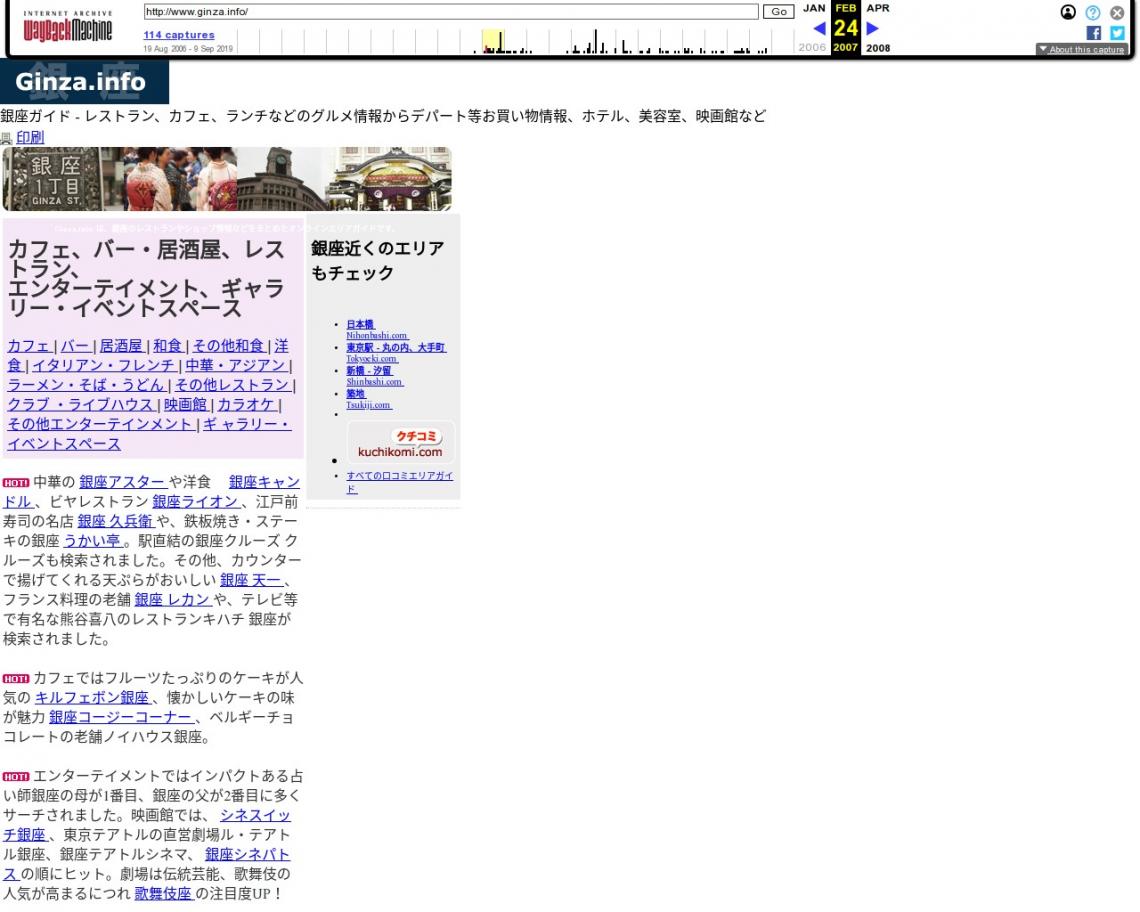Open the kuchikomi.com logo banner

click(x=401, y=442)
